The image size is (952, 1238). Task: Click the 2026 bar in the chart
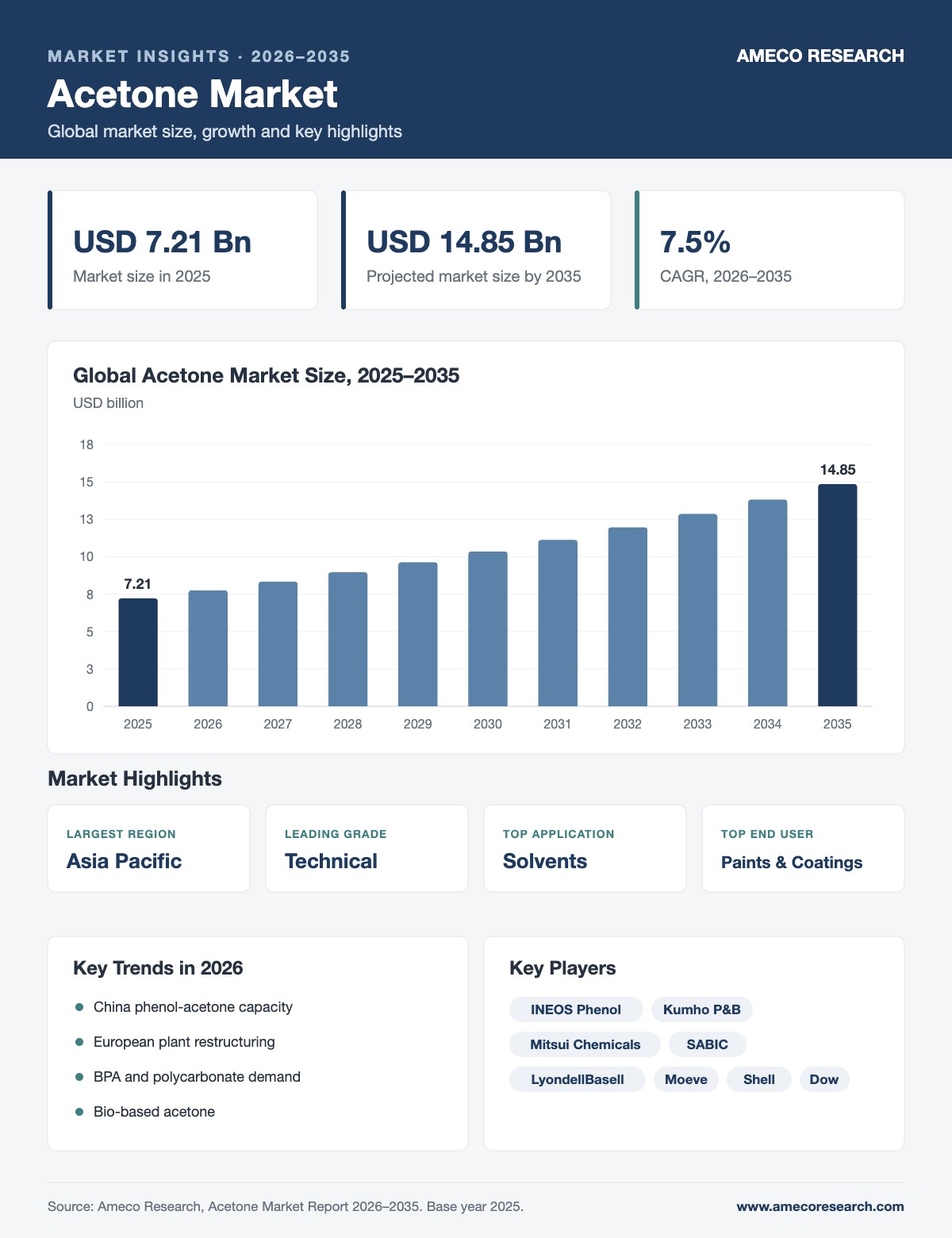pyautogui.click(x=208, y=648)
